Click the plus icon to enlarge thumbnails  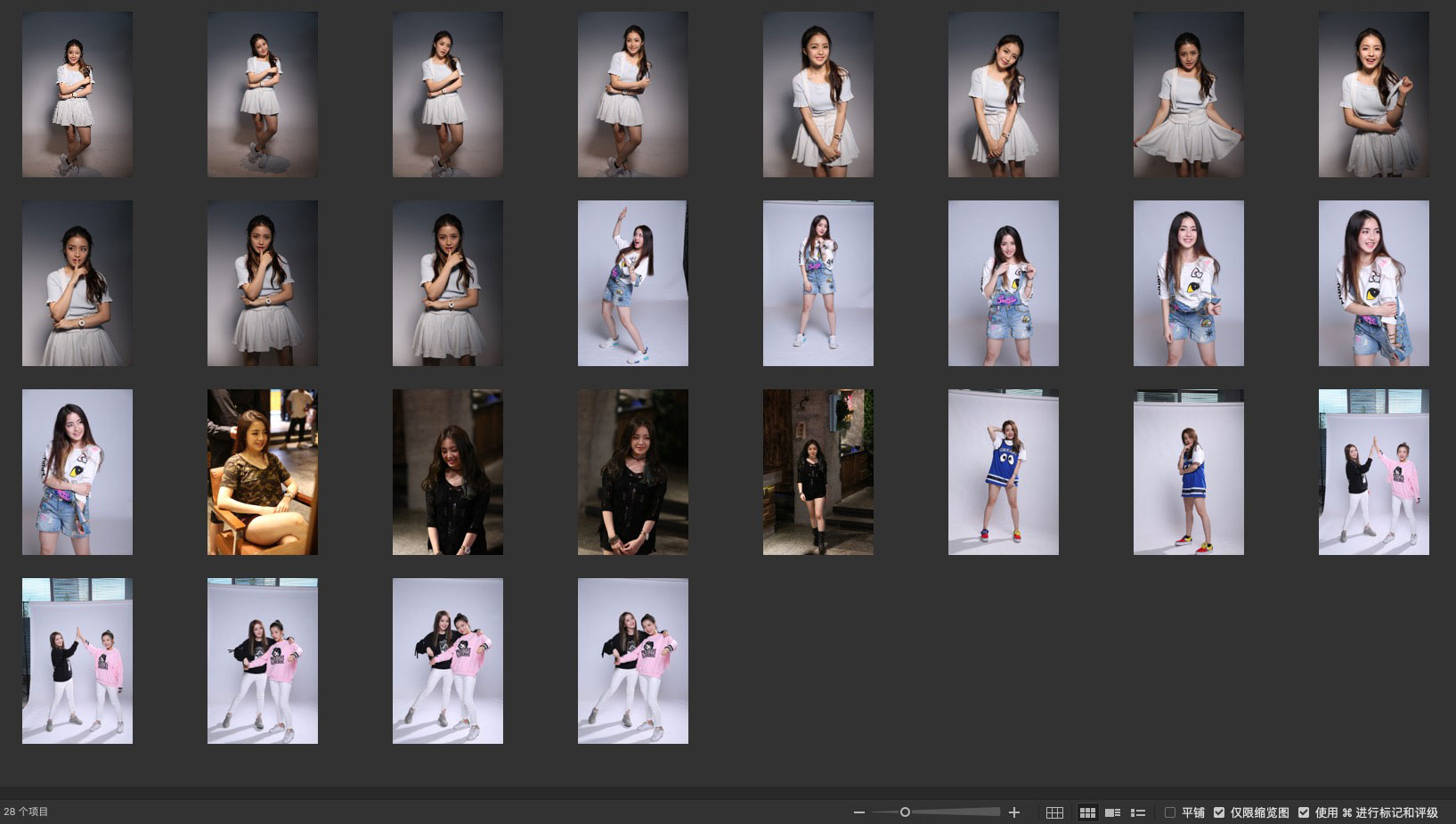click(x=1013, y=812)
